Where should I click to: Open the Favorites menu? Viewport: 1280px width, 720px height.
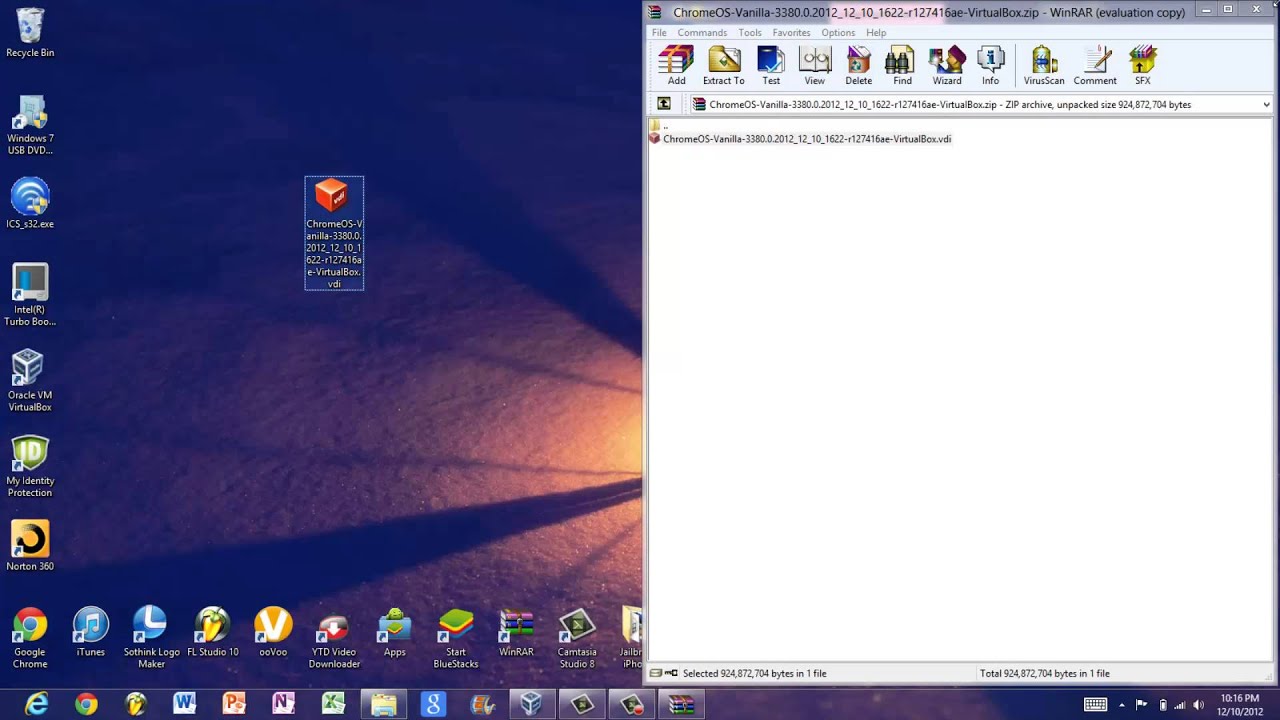[791, 33]
